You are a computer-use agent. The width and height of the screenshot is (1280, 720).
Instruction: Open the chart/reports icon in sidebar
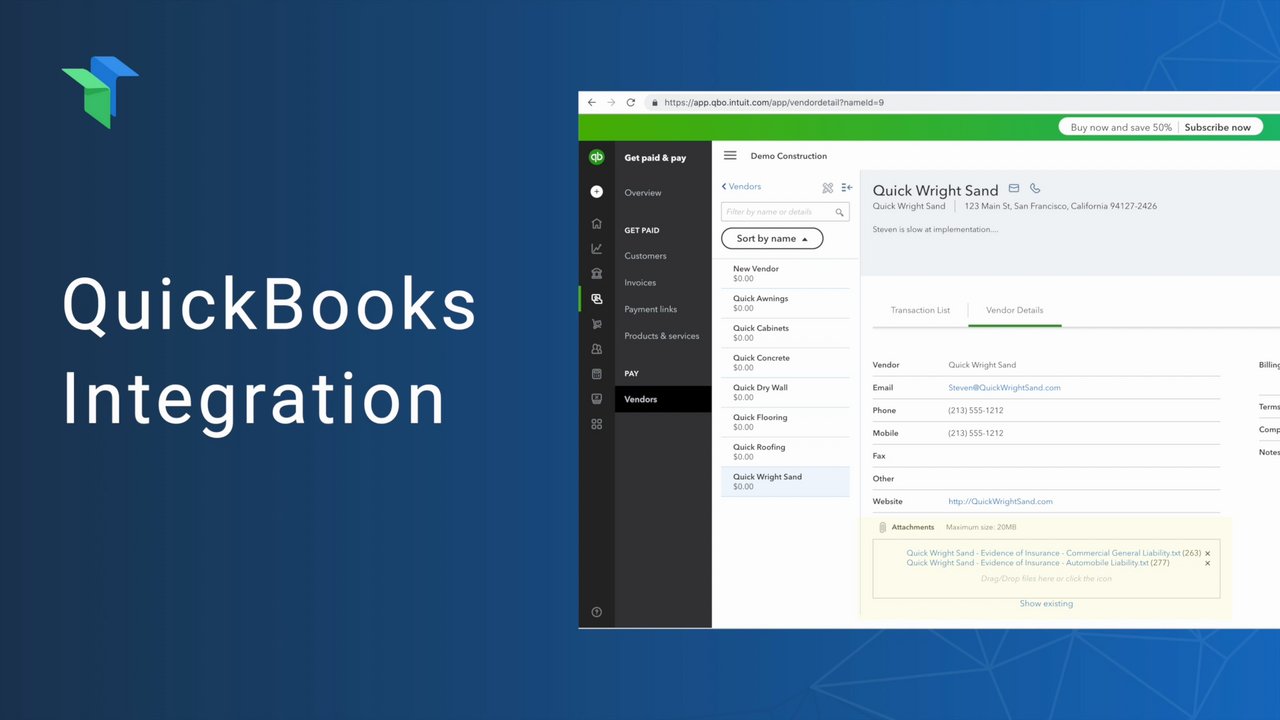596,248
